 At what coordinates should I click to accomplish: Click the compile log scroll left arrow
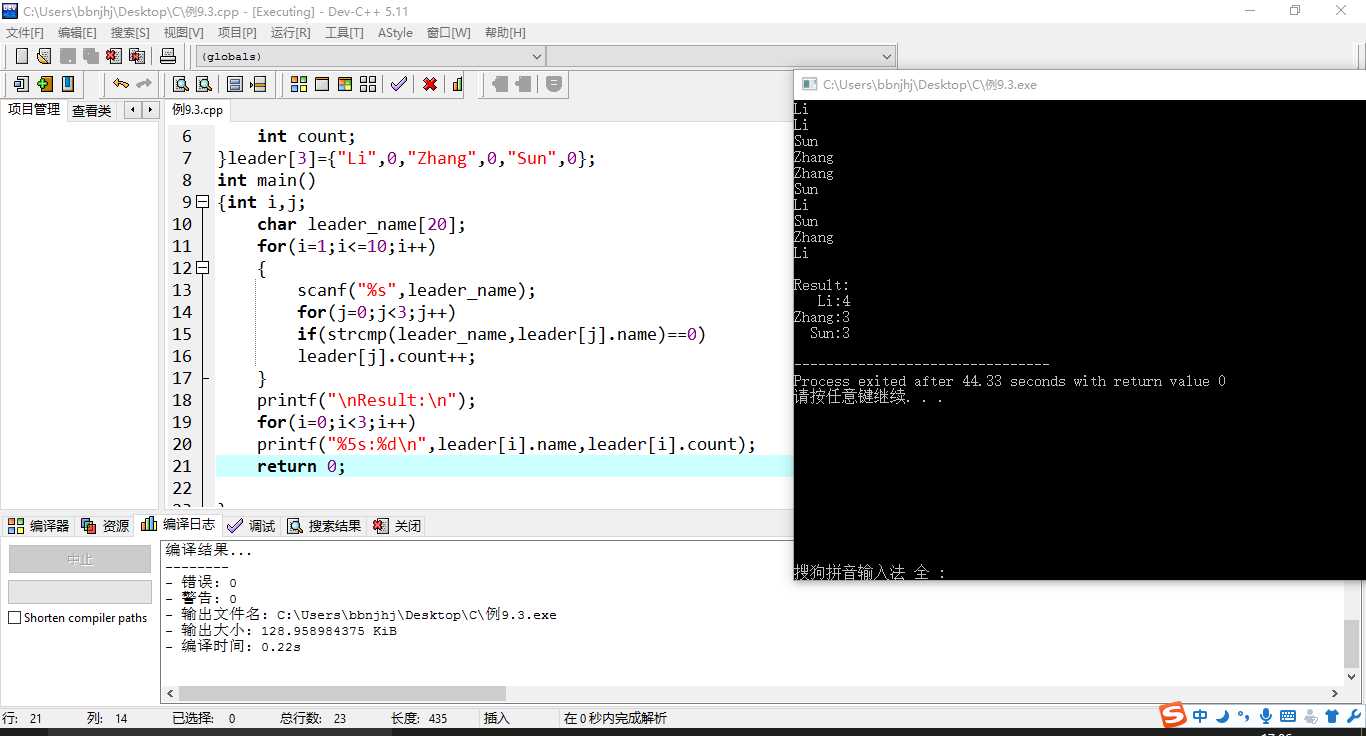pos(170,693)
